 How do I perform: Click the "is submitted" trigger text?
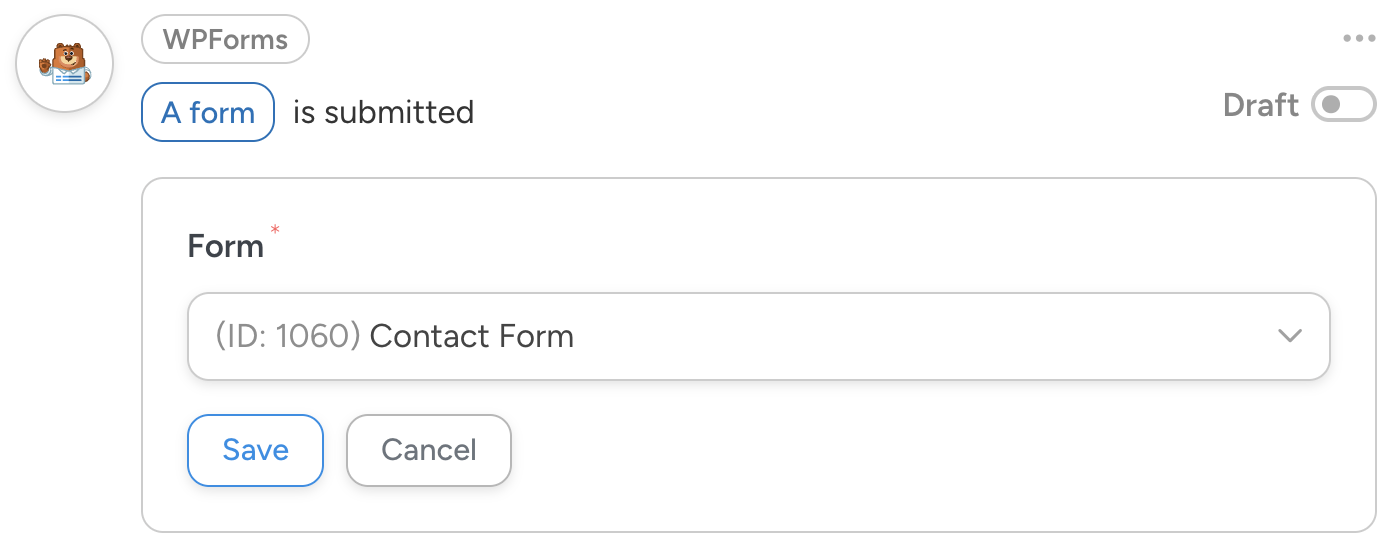point(383,112)
